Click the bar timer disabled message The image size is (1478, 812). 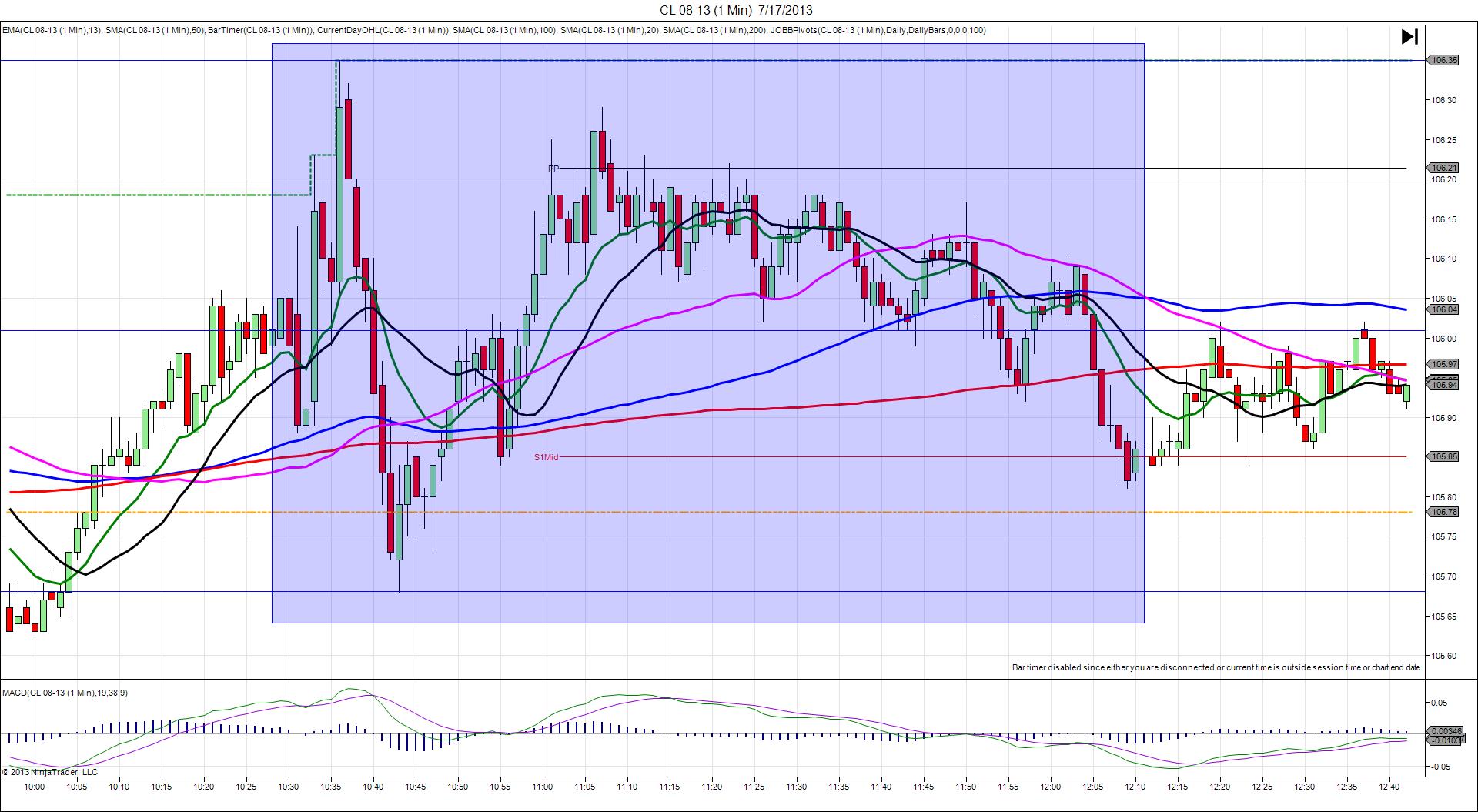click(x=1216, y=667)
